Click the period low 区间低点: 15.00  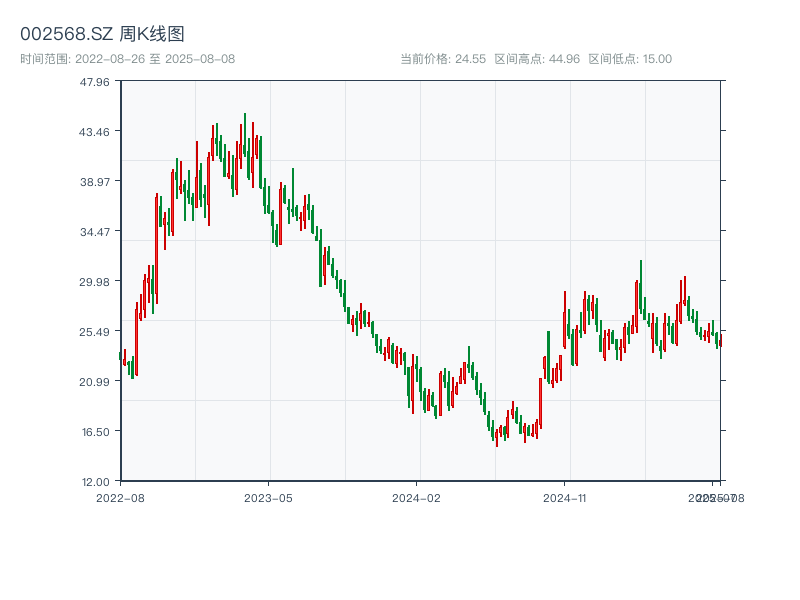[x=630, y=59]
